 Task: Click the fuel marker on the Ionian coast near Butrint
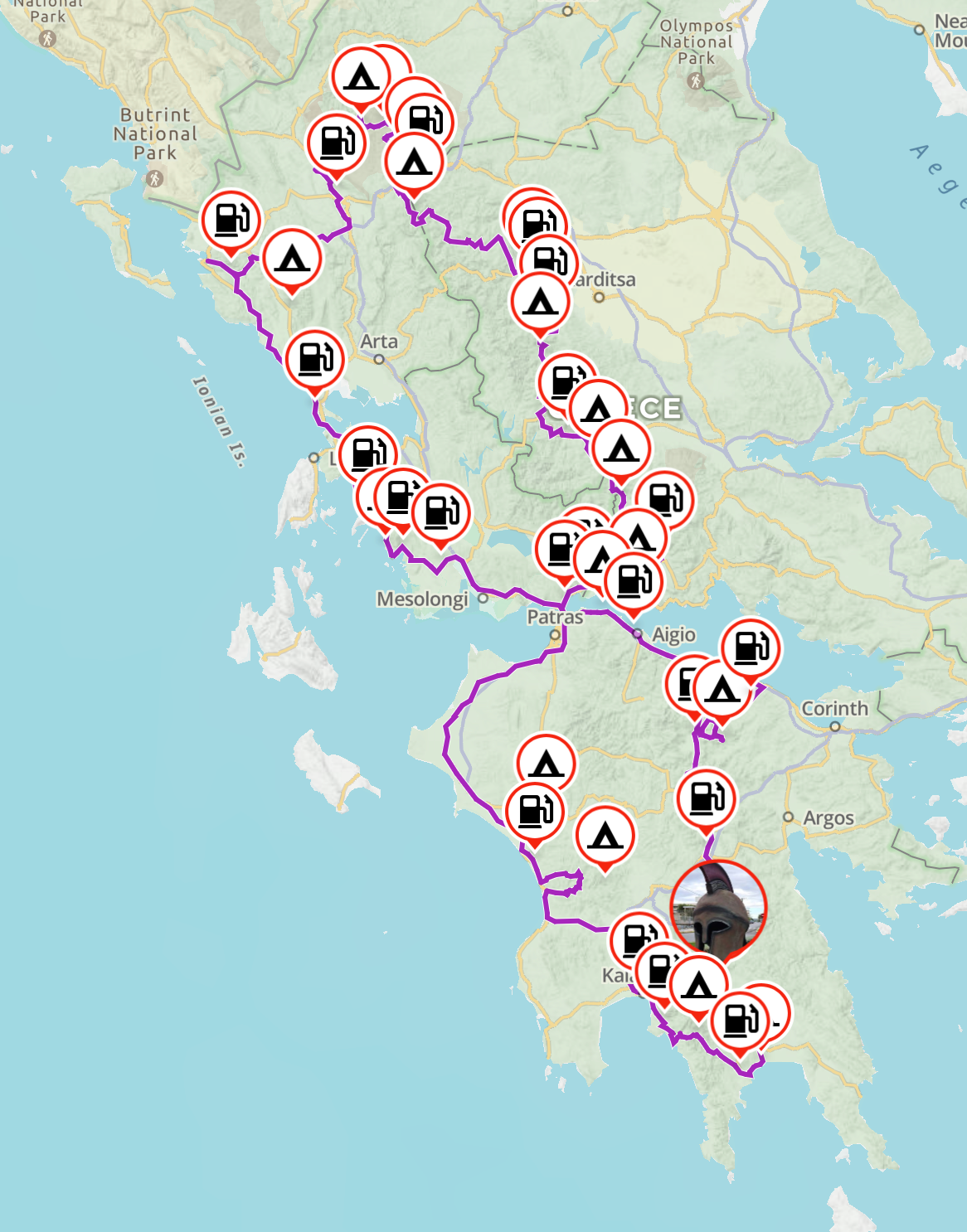click(x=231, y=221)
